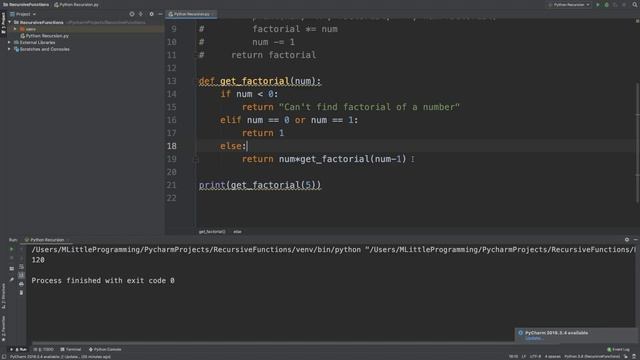Click the PyCharm available notification balloon
This screenshot has width=640, height=360.
pos(576,335)
